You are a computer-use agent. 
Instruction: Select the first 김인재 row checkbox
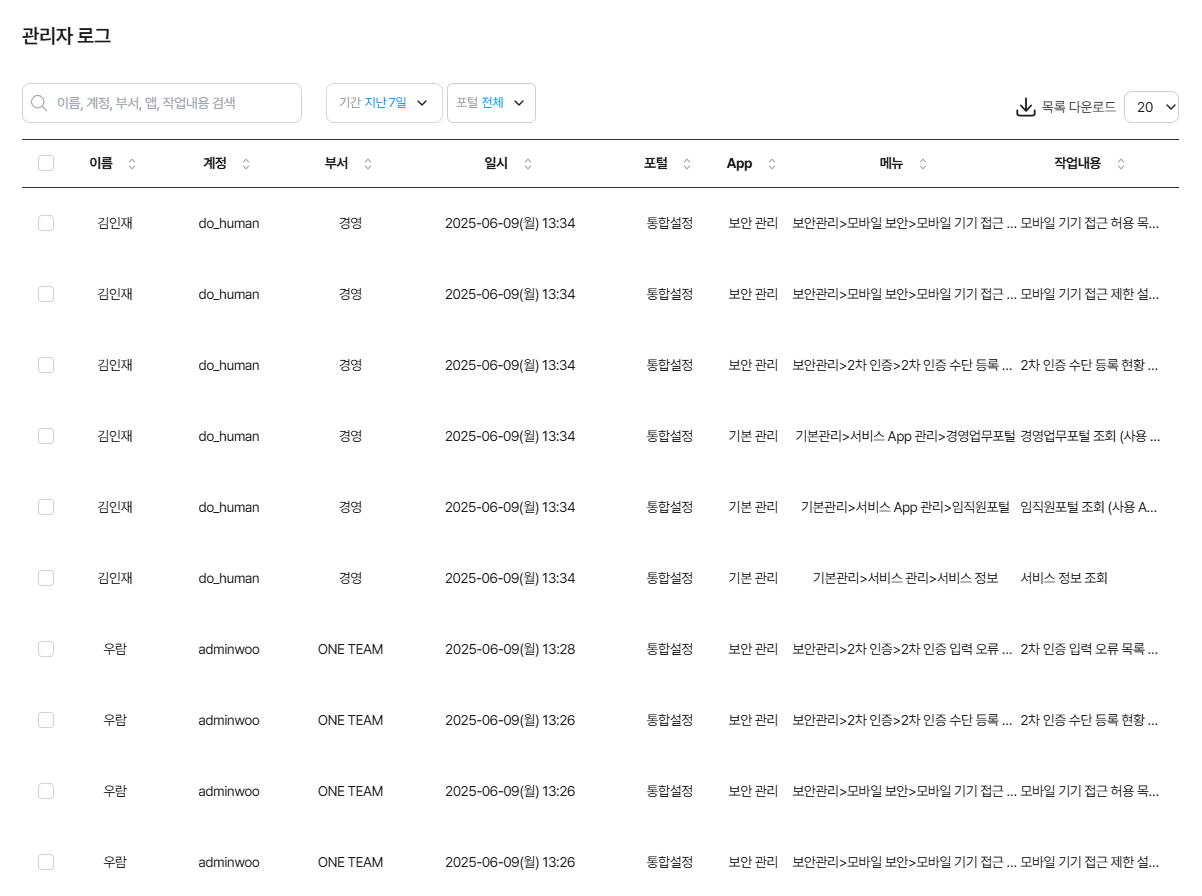46,223
